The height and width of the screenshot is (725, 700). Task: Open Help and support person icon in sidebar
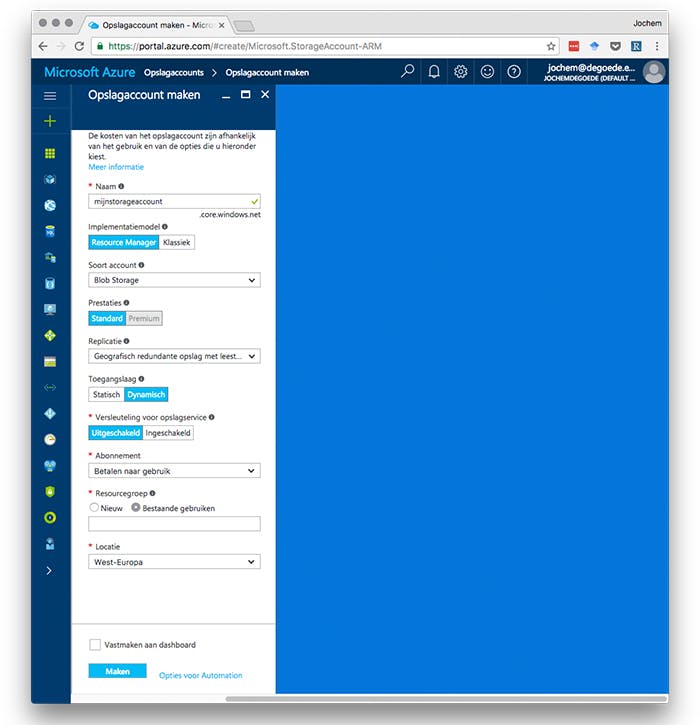(x=50, y=544)
